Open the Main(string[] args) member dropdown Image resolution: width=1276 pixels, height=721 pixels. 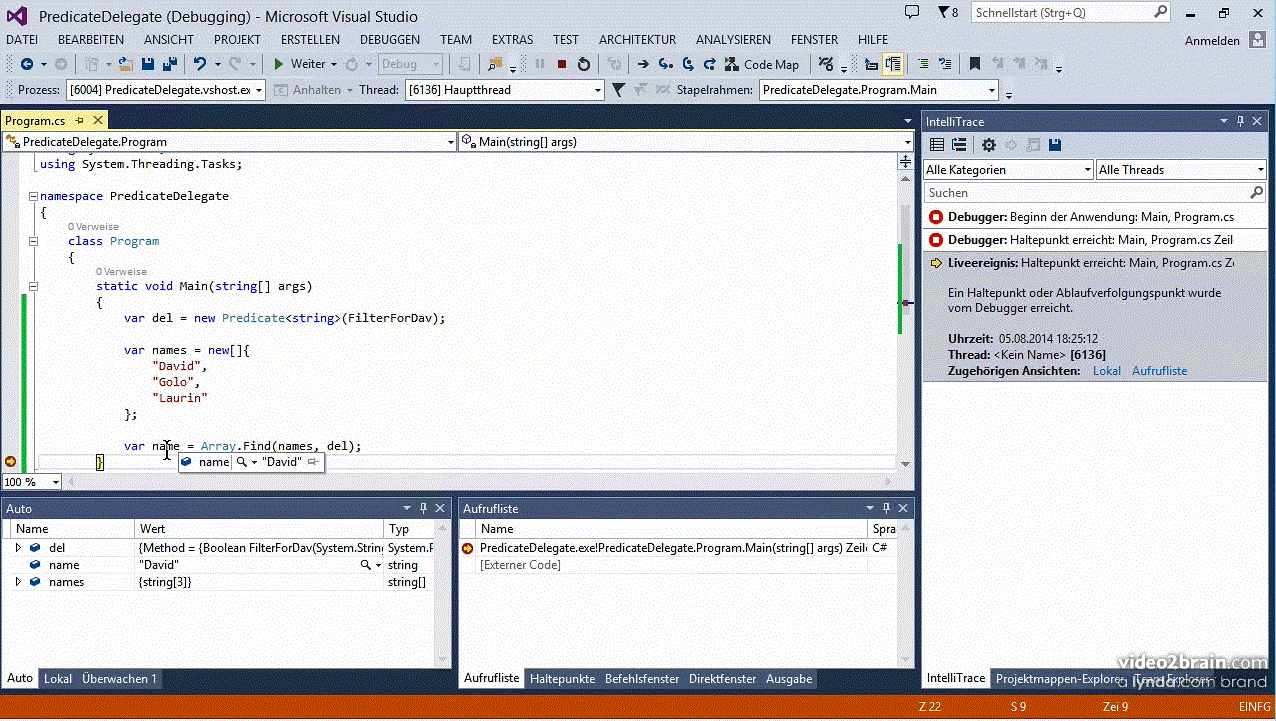click(x=685, y=142)
